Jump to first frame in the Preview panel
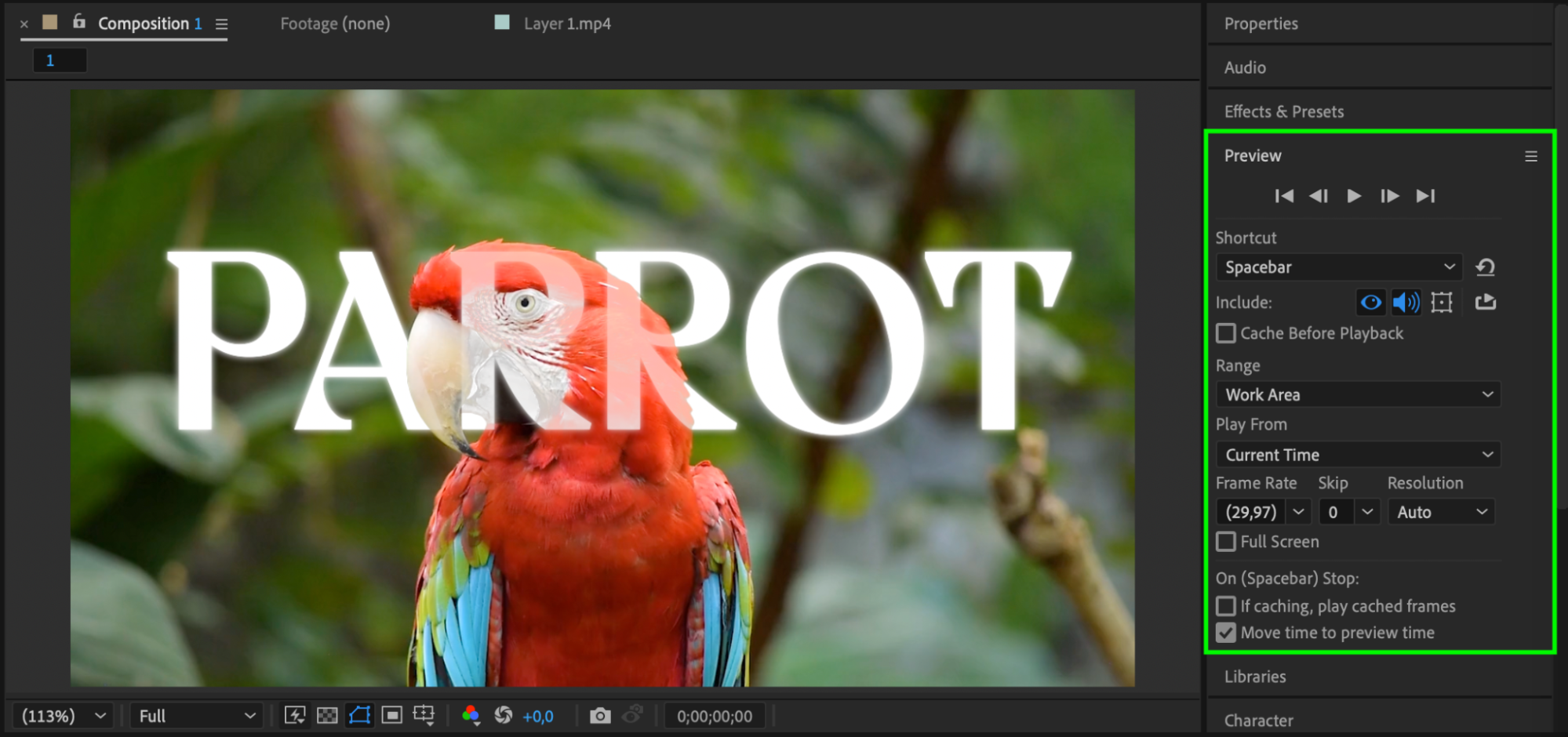Viewport: 1568px width, 737px height. [x=1284, y=196]
